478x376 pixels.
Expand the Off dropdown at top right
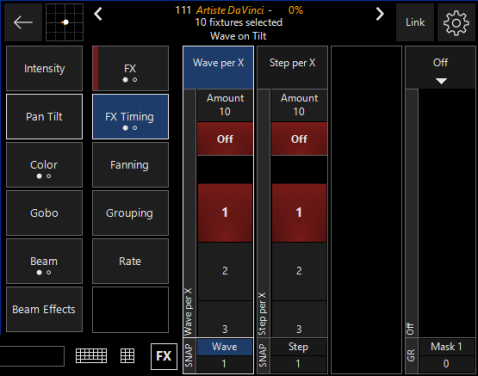pos(440,67)
